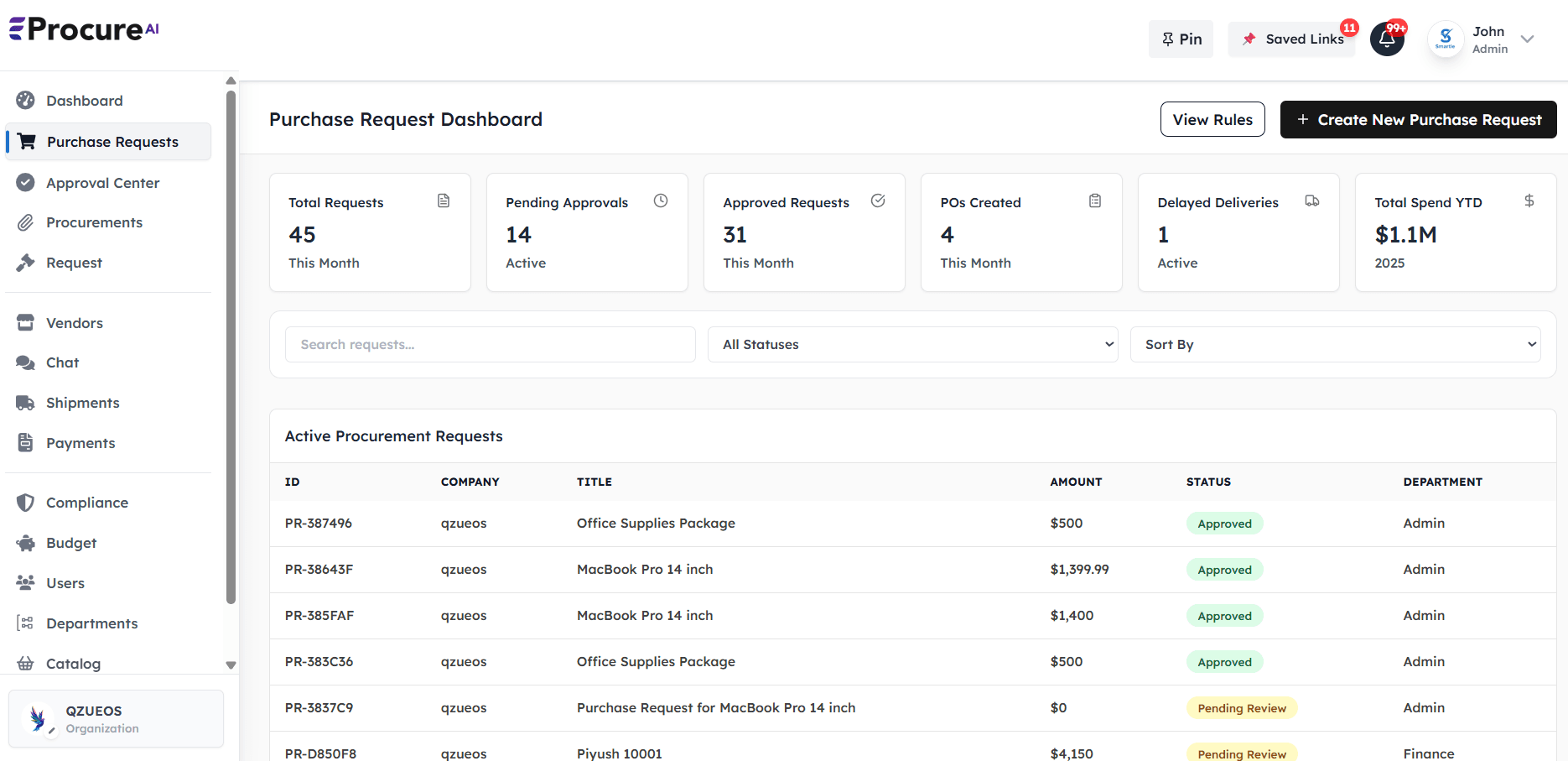Expand the Sort By dropdown
The height and width of the screenshot is (761, 1568).
(x=1335, y=345)
